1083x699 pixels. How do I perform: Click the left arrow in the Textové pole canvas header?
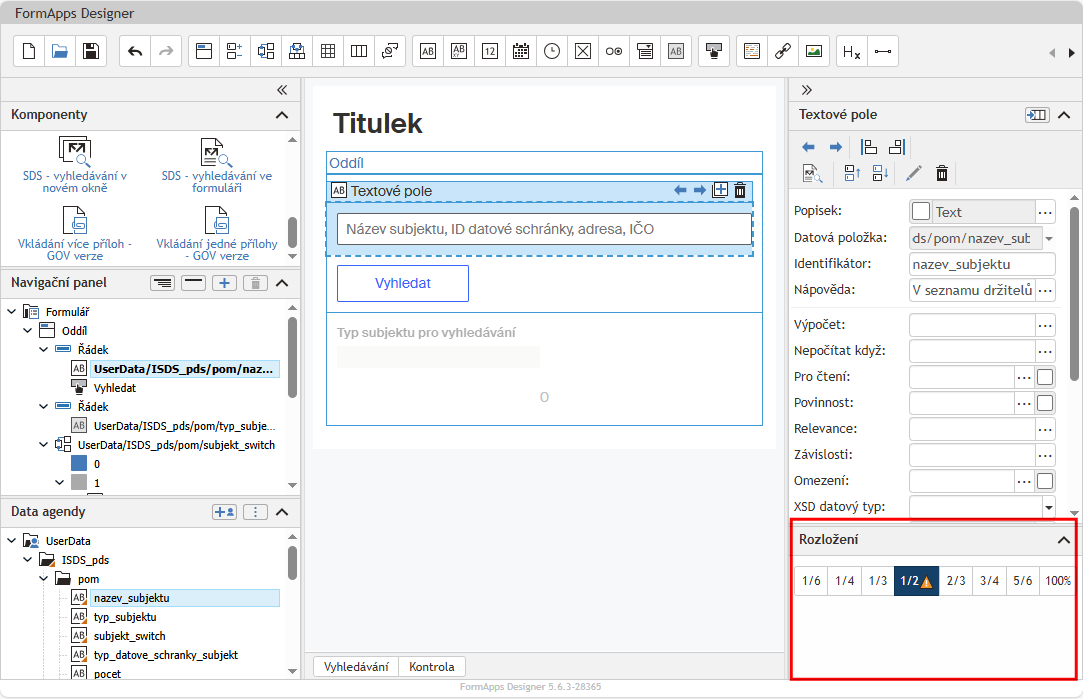[x=680, y=190]
